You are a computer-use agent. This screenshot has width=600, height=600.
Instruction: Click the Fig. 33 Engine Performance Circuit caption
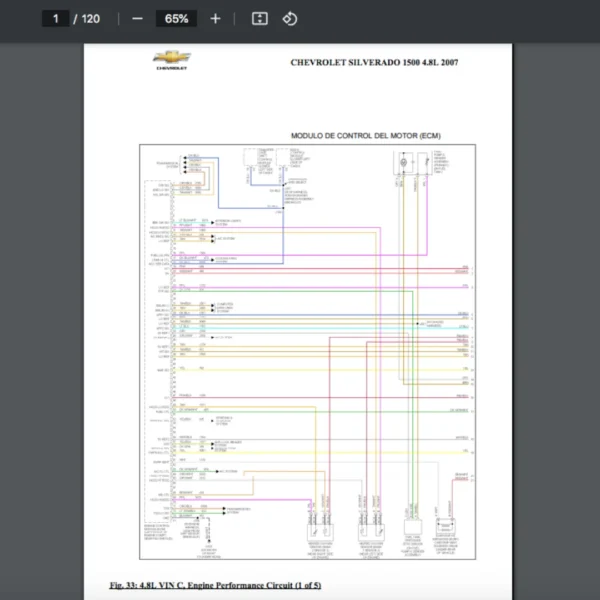(215, 584)
